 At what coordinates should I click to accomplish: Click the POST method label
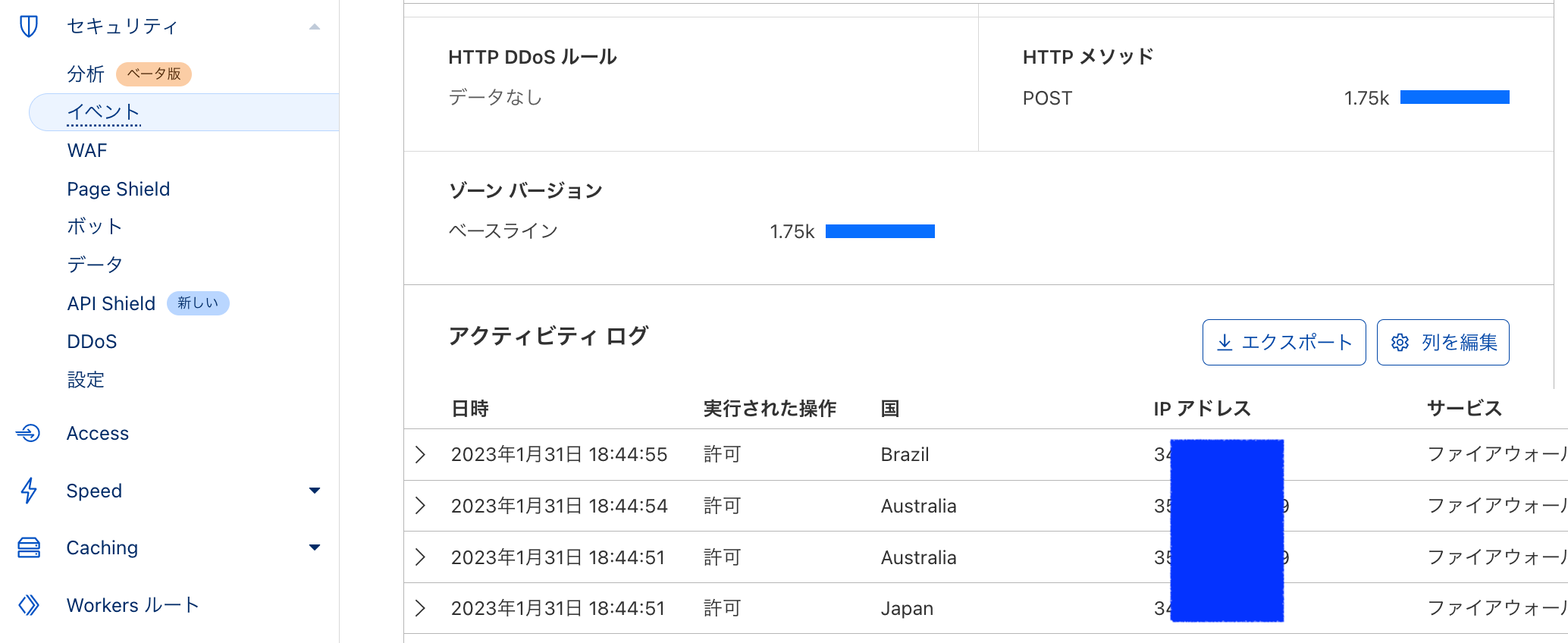1047,99
